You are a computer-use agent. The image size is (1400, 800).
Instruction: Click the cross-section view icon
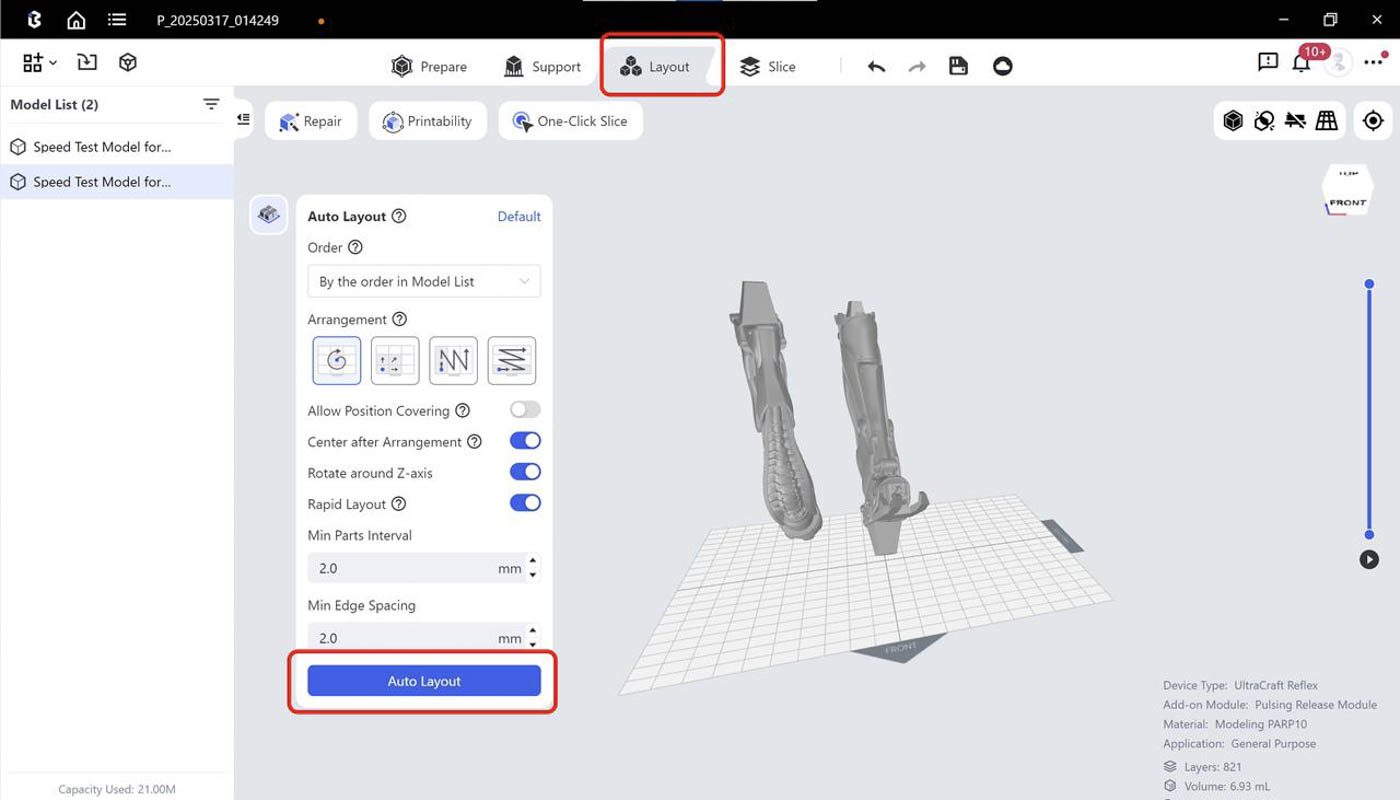click(1264, 121)
